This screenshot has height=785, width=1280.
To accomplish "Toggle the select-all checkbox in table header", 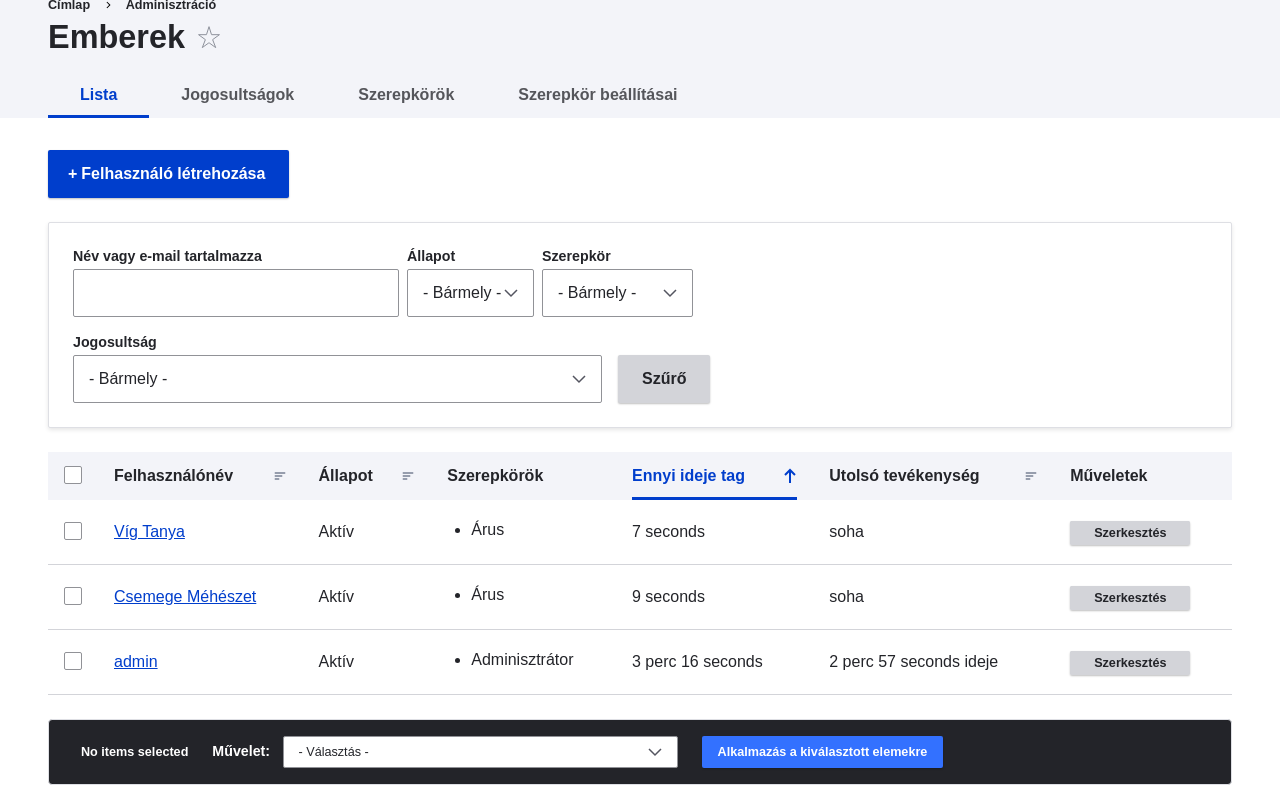I will tap(73, 475).
